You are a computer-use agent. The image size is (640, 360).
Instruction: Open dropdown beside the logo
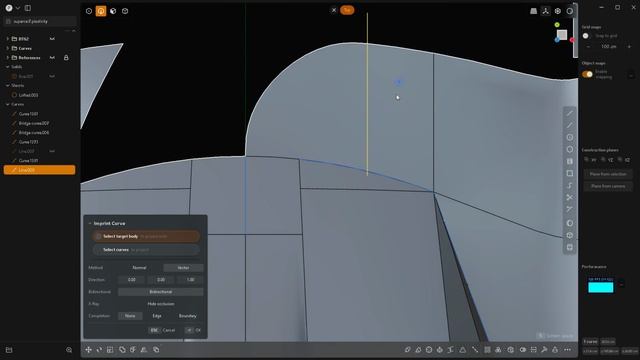[18, 8]
